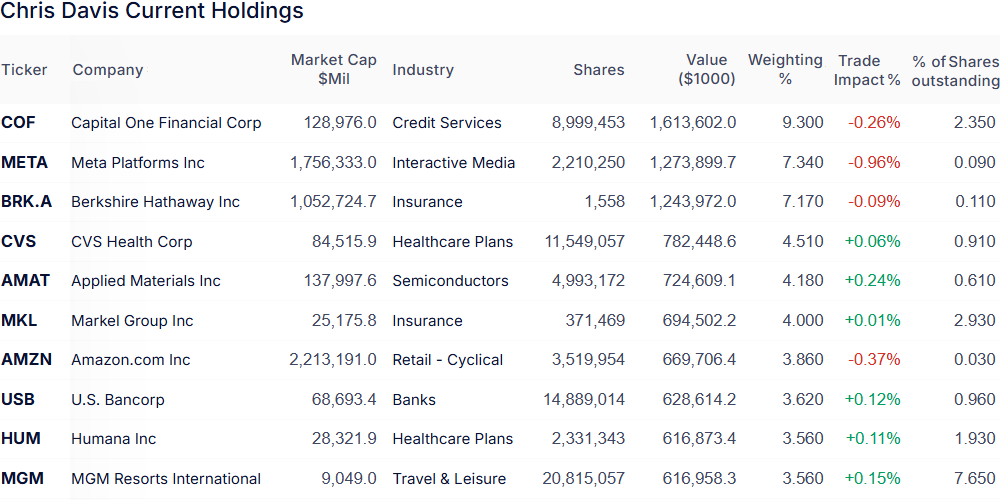Sort holdings by Shares column
Image resolution: width=1000 pixels, height=500 pixels.
coord(599,70)
